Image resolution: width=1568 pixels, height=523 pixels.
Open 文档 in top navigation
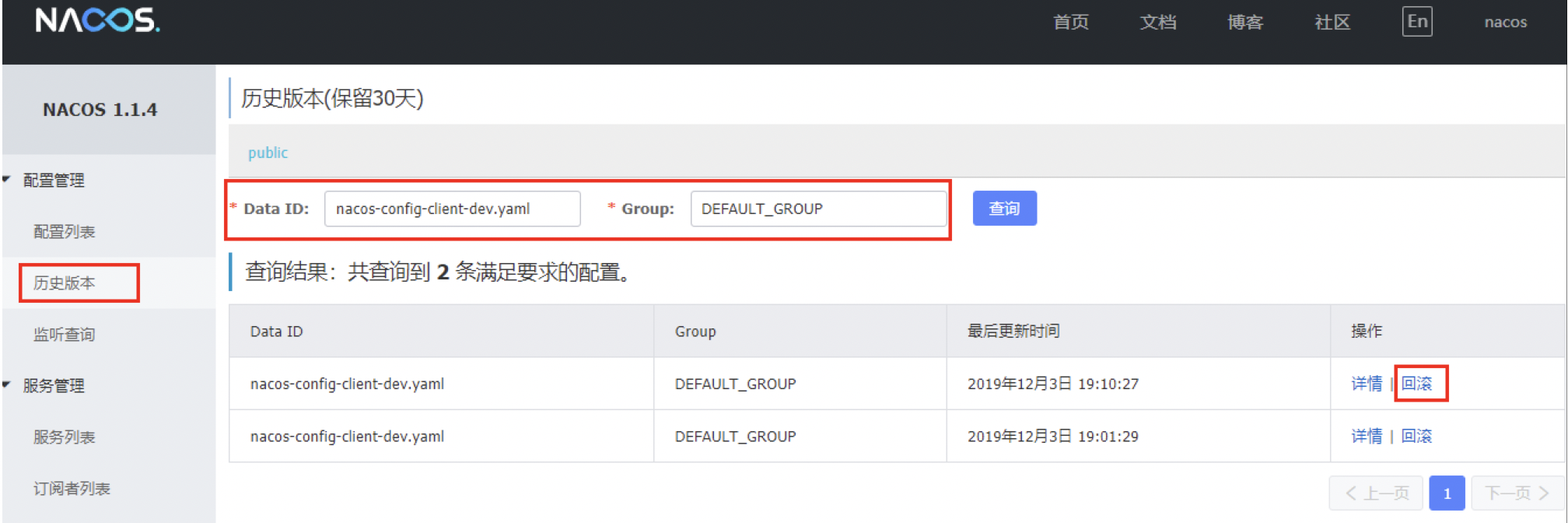[1157, 23]
